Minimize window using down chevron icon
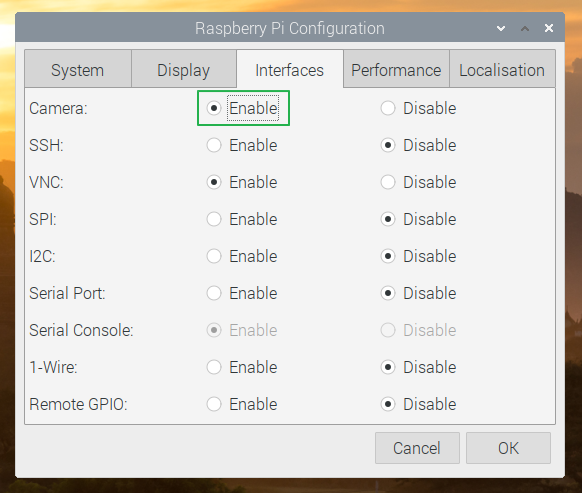582x493 pixels. pyautogui.click(x=501, y=28)
